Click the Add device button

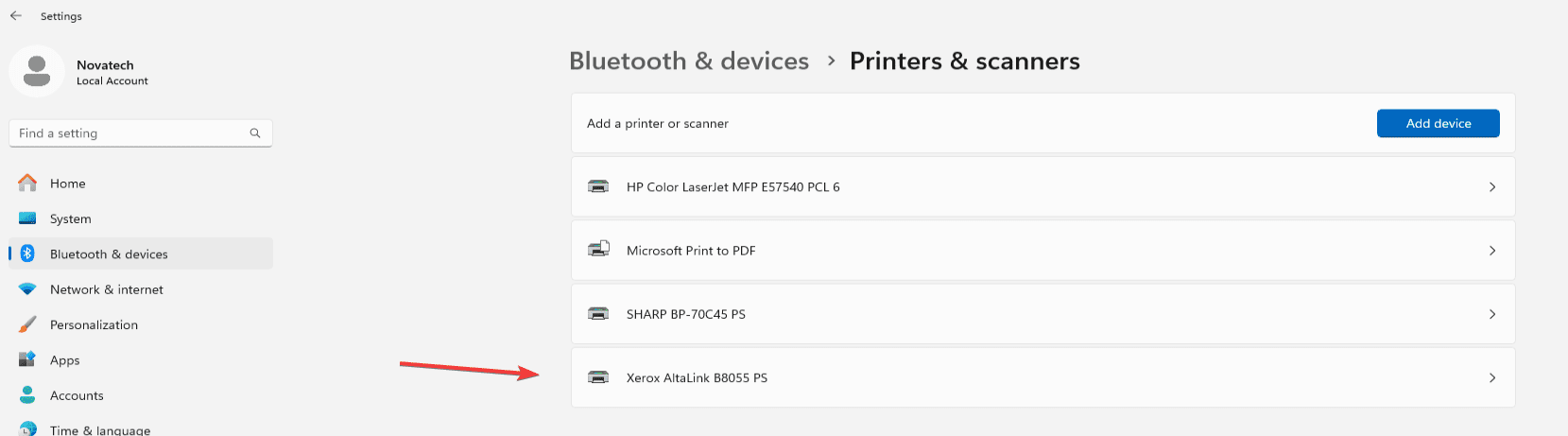(x=1438, y=123)
